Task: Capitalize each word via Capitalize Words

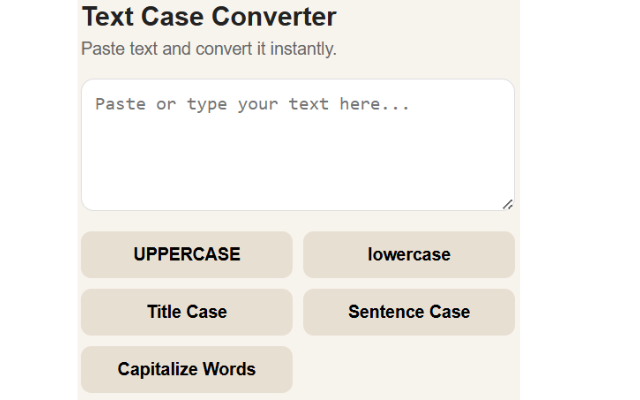Action: (187, 370)
